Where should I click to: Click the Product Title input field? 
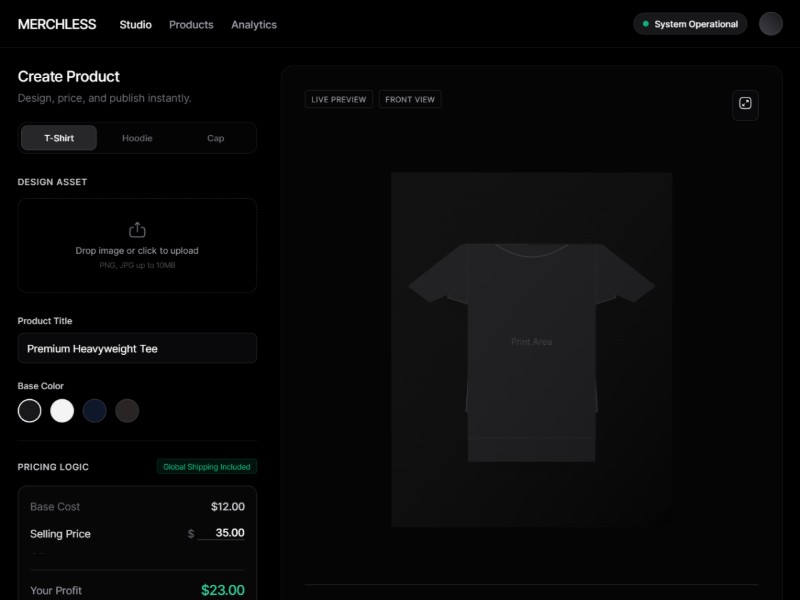click(x=137, y=348)
